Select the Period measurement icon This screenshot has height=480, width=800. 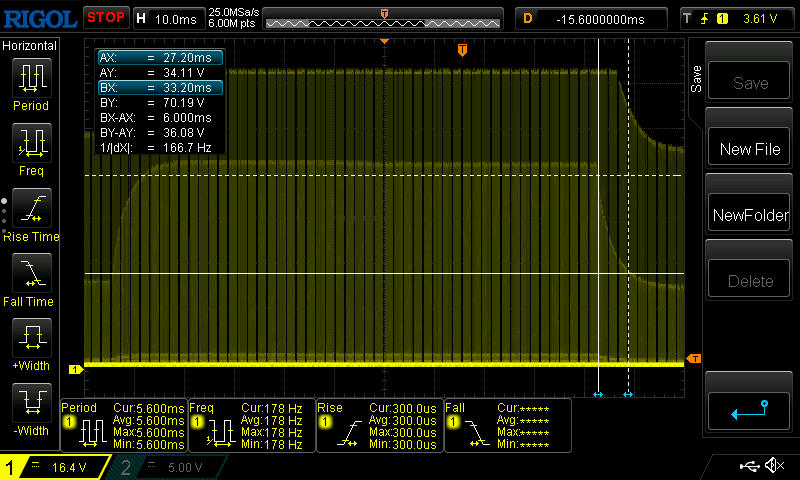pyautogui.click(x=31, y=78)
